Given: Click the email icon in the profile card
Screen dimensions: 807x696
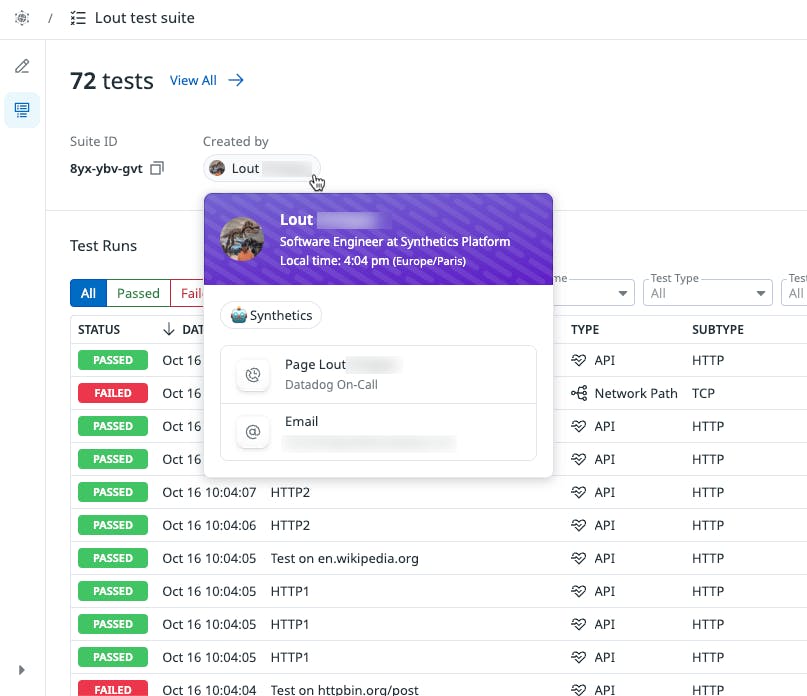Looking at the screenshot, I should tap(253, 430).
